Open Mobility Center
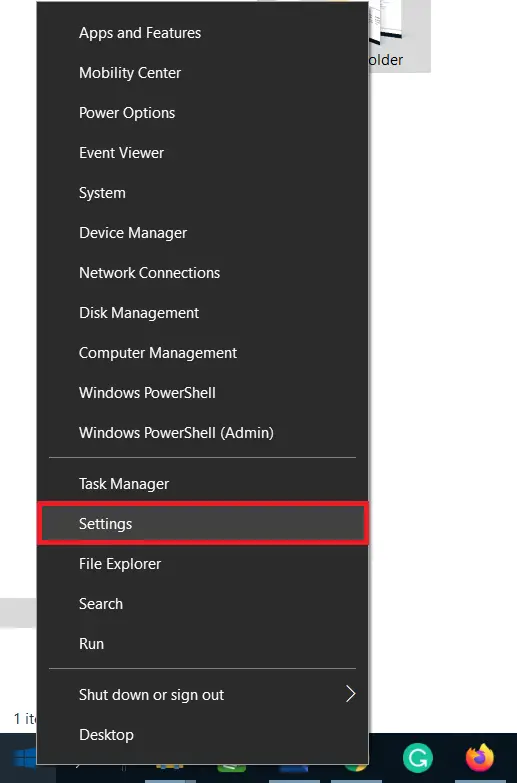Viewport: 517px width, 783px height. (x=202, y=73)
